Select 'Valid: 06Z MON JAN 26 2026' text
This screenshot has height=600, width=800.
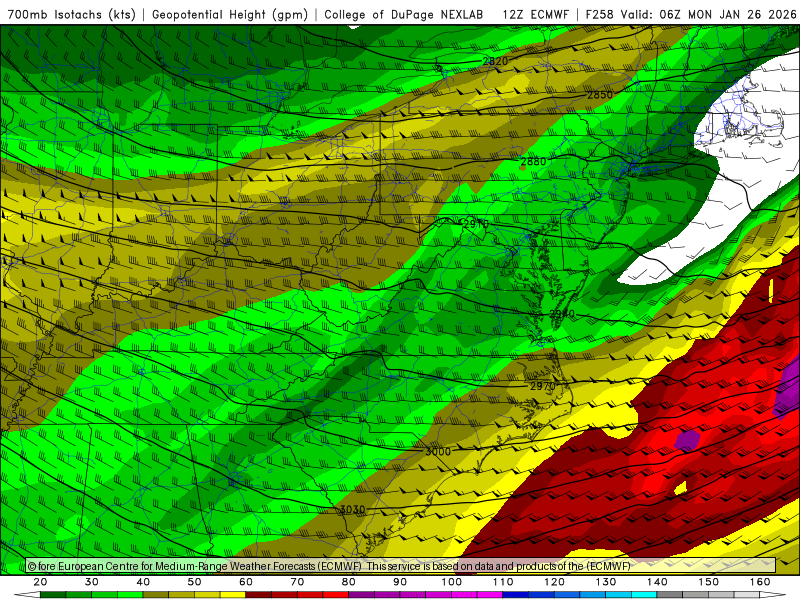(x=708, y=14)
